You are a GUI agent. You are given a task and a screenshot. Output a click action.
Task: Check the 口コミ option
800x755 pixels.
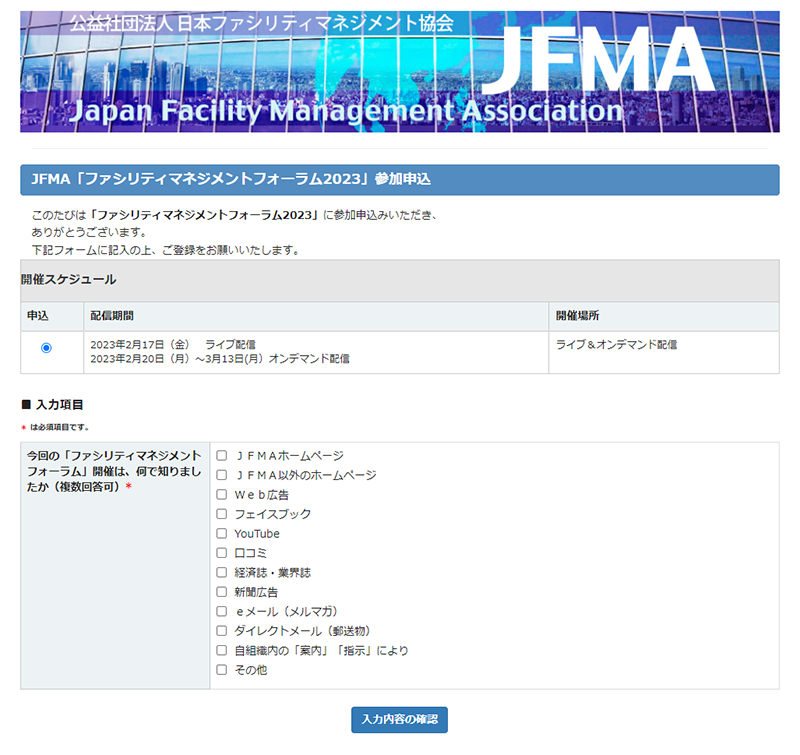(x=221, y=553)
